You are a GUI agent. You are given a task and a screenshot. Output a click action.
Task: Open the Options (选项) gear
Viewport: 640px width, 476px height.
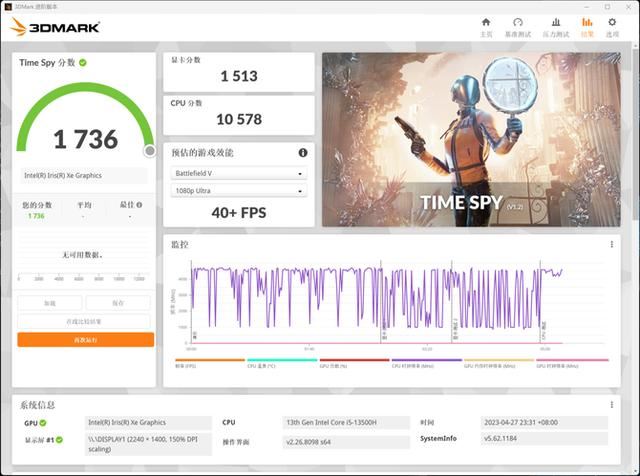click(x=612, y=27)
